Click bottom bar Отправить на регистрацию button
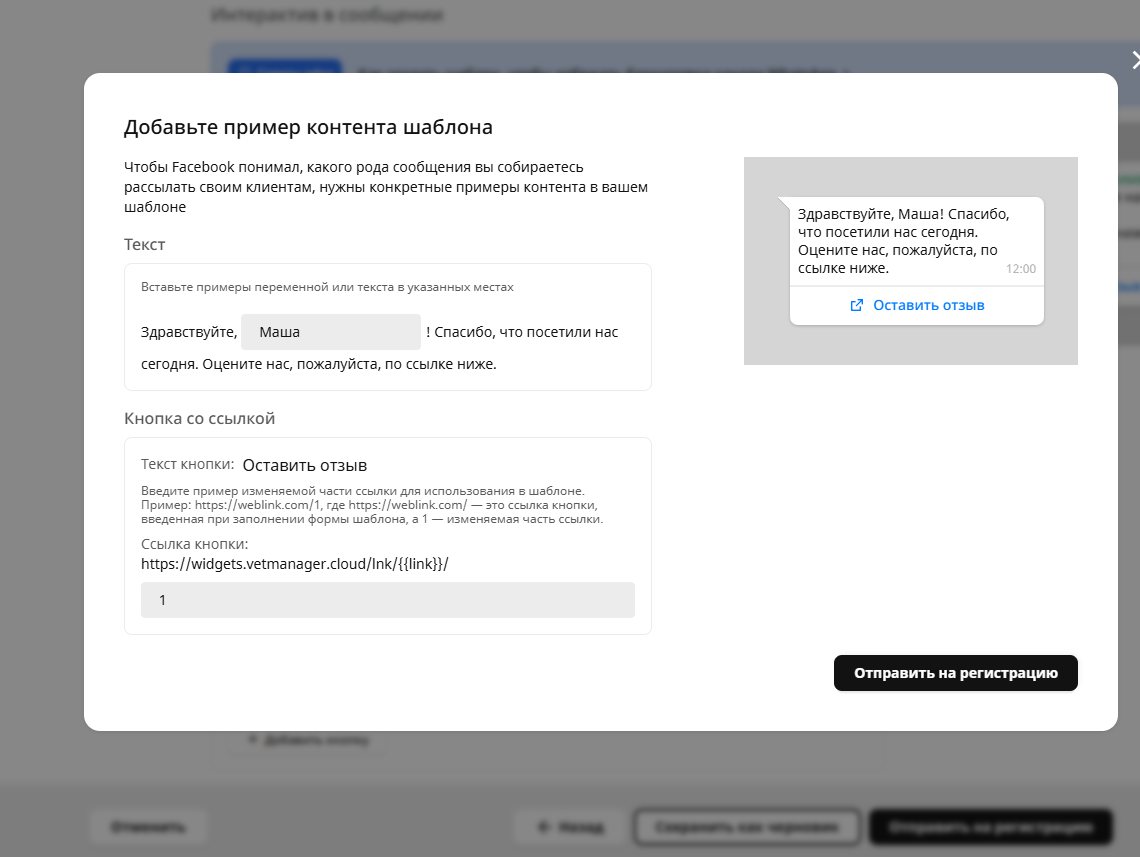 (x=990, y=828)
